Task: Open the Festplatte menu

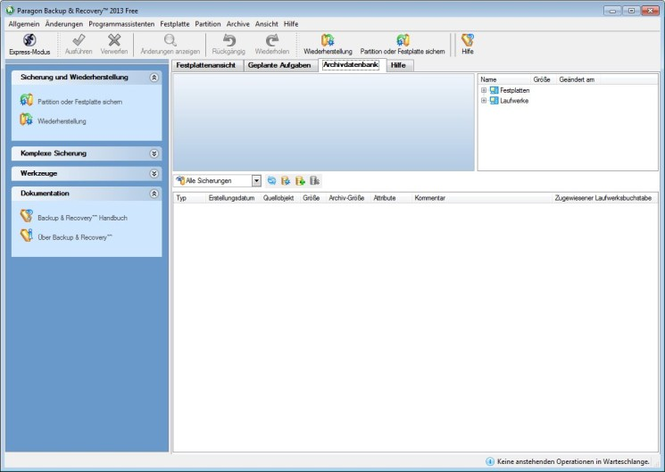Action: pyautogui.click(x=175, y=24)
